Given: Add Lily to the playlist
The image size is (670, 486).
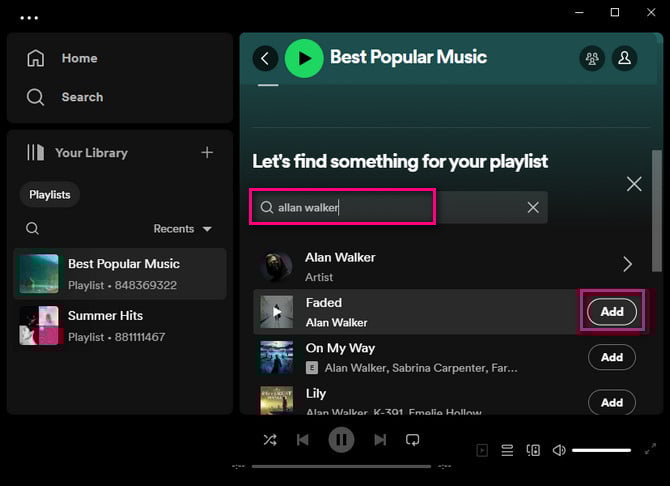Looking at the screenshot, I should 612,402.
